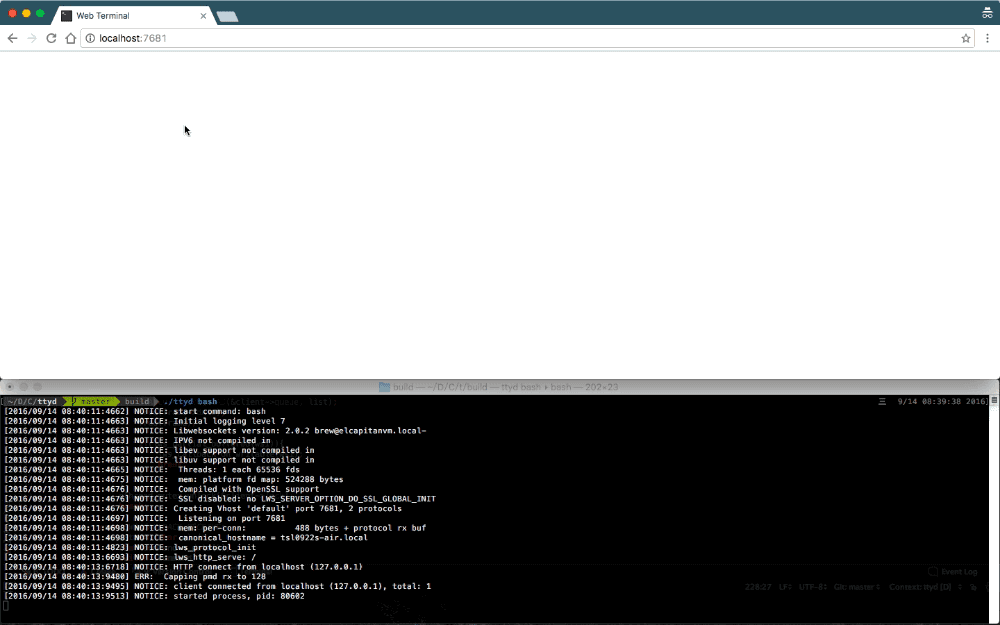This screenshot has width=1000, height=625.
Task: Open the browser home page icon
Action: coord(69,37)
